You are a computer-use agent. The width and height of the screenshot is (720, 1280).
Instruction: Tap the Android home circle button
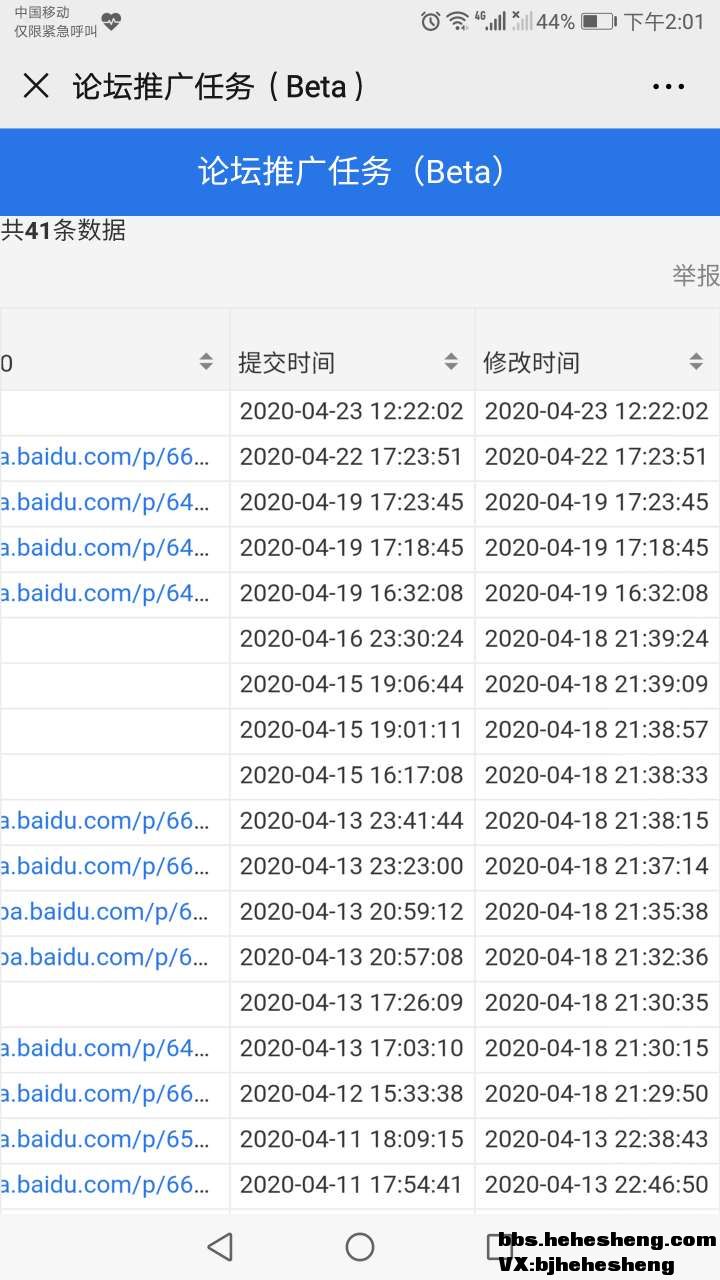point(360,1246)
